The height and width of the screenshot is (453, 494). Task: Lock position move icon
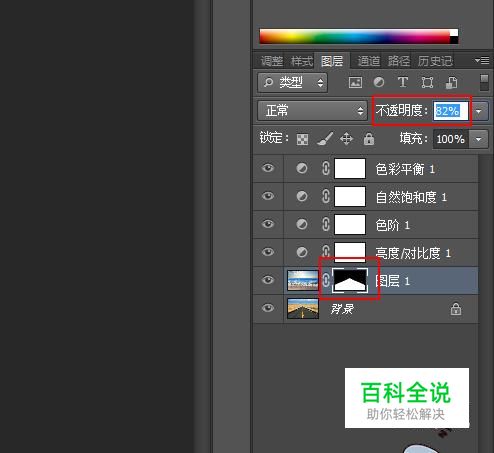click(x=346, y=139)
